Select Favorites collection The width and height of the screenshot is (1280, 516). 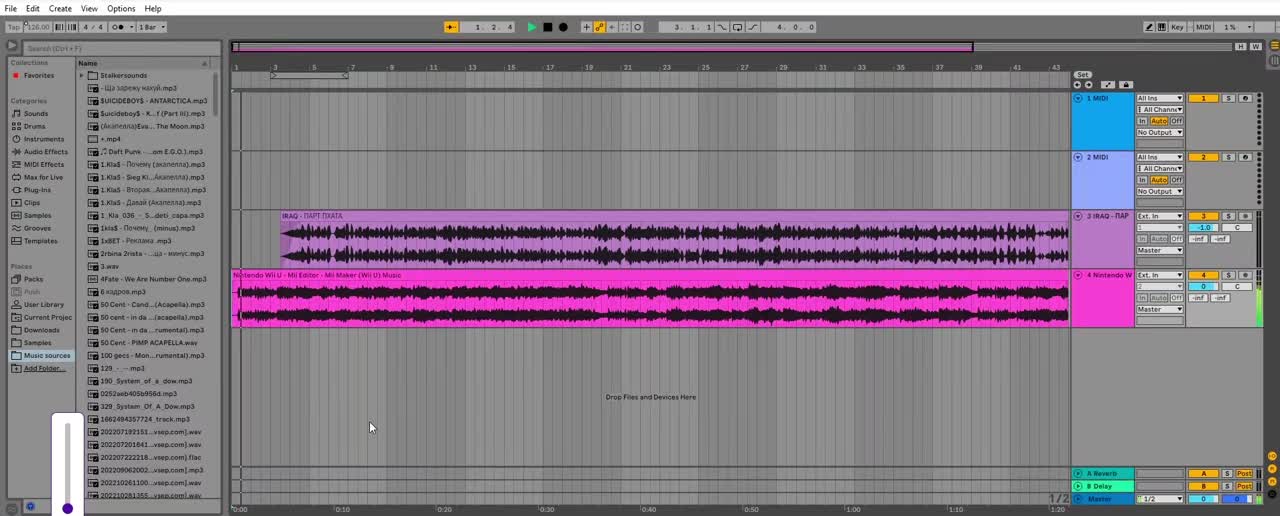[39, 75]
